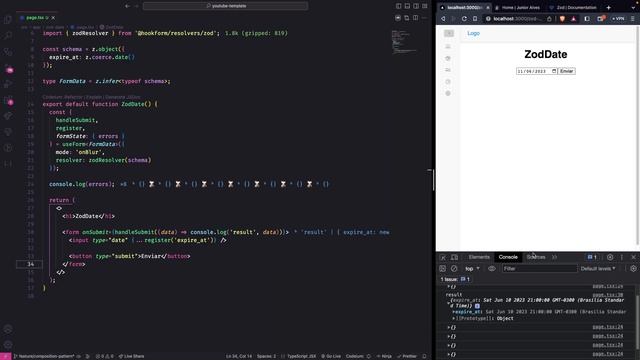Click the share icon in address bar
The height and width of the screenshot is (360, 640).
(549, 19)
